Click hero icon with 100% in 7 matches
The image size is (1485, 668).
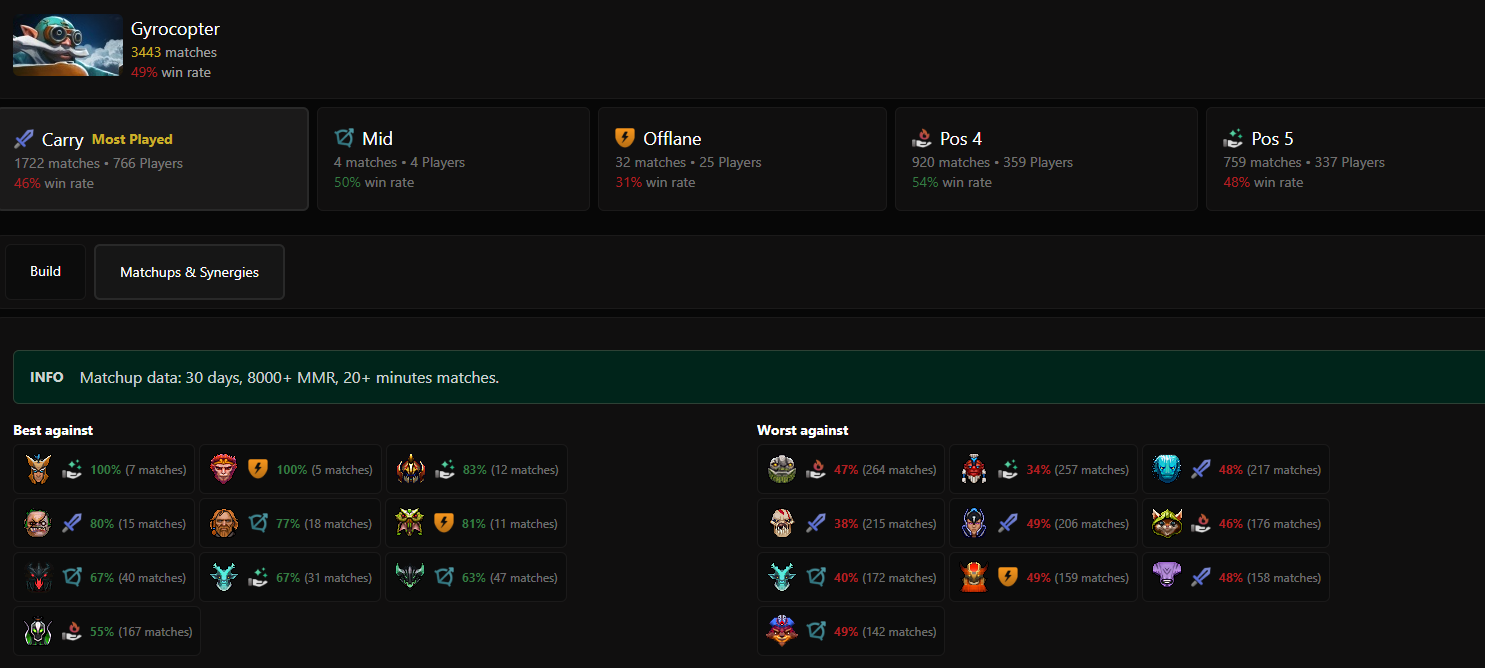[x=38, y=469]
